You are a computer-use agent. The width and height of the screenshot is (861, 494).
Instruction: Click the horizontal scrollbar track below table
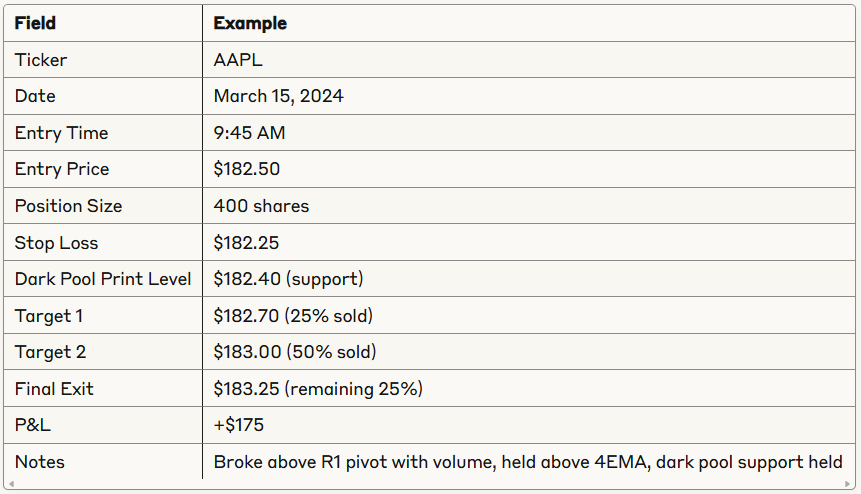tap(430, 484)
